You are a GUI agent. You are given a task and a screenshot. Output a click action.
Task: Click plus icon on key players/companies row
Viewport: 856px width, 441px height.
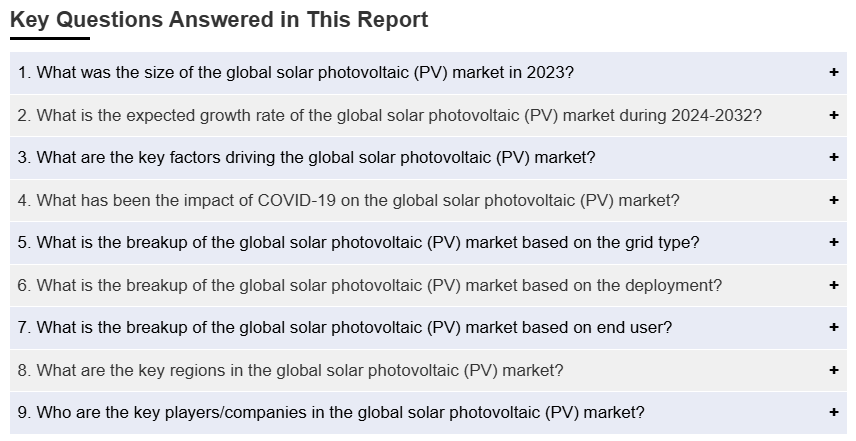[x=833, y=413]
